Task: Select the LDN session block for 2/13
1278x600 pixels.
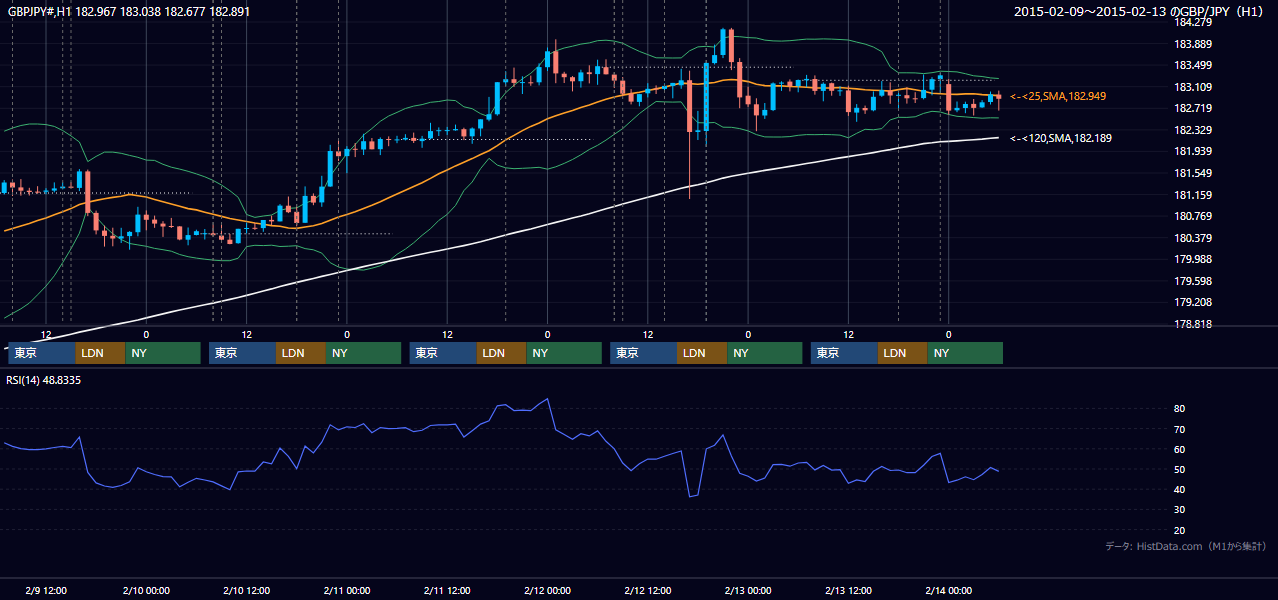Action: pos(903,353)
